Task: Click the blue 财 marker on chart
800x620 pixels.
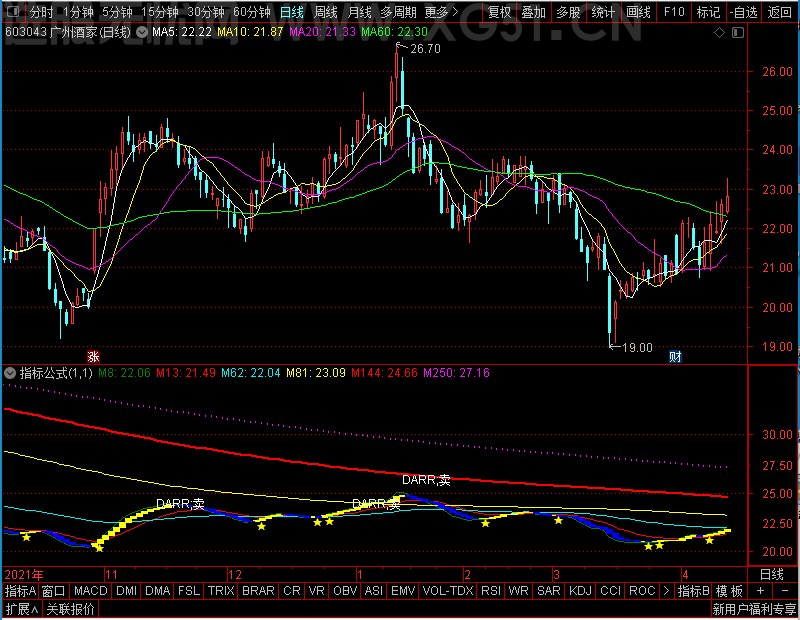Action: point(676,356)
